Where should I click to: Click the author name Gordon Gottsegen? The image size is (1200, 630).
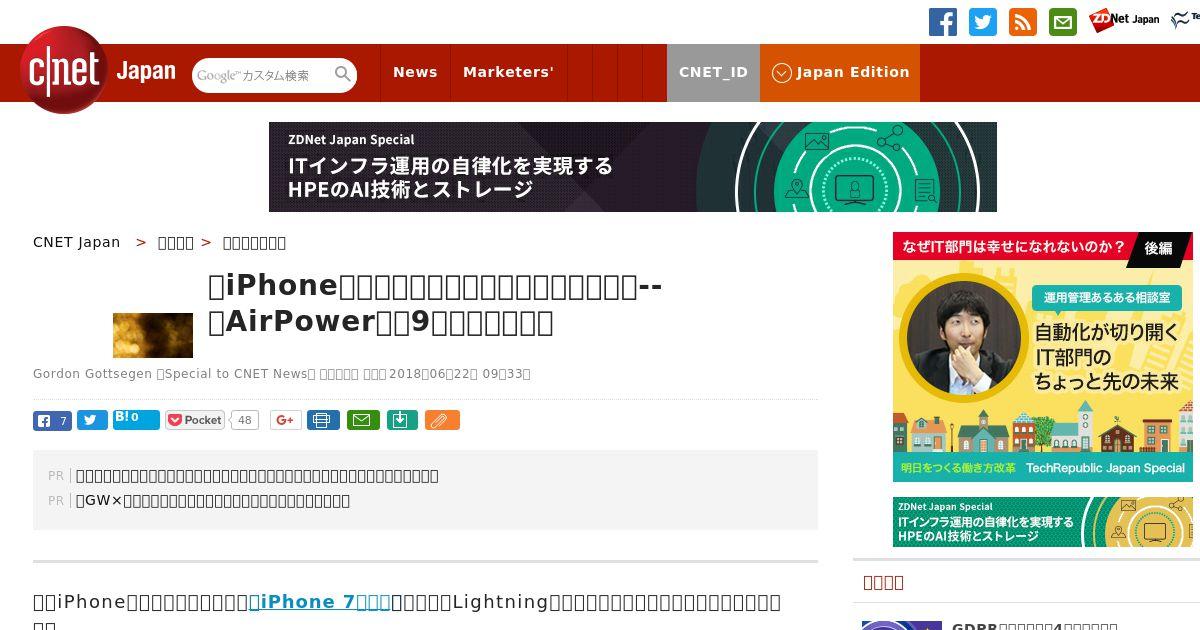[92, 374]
